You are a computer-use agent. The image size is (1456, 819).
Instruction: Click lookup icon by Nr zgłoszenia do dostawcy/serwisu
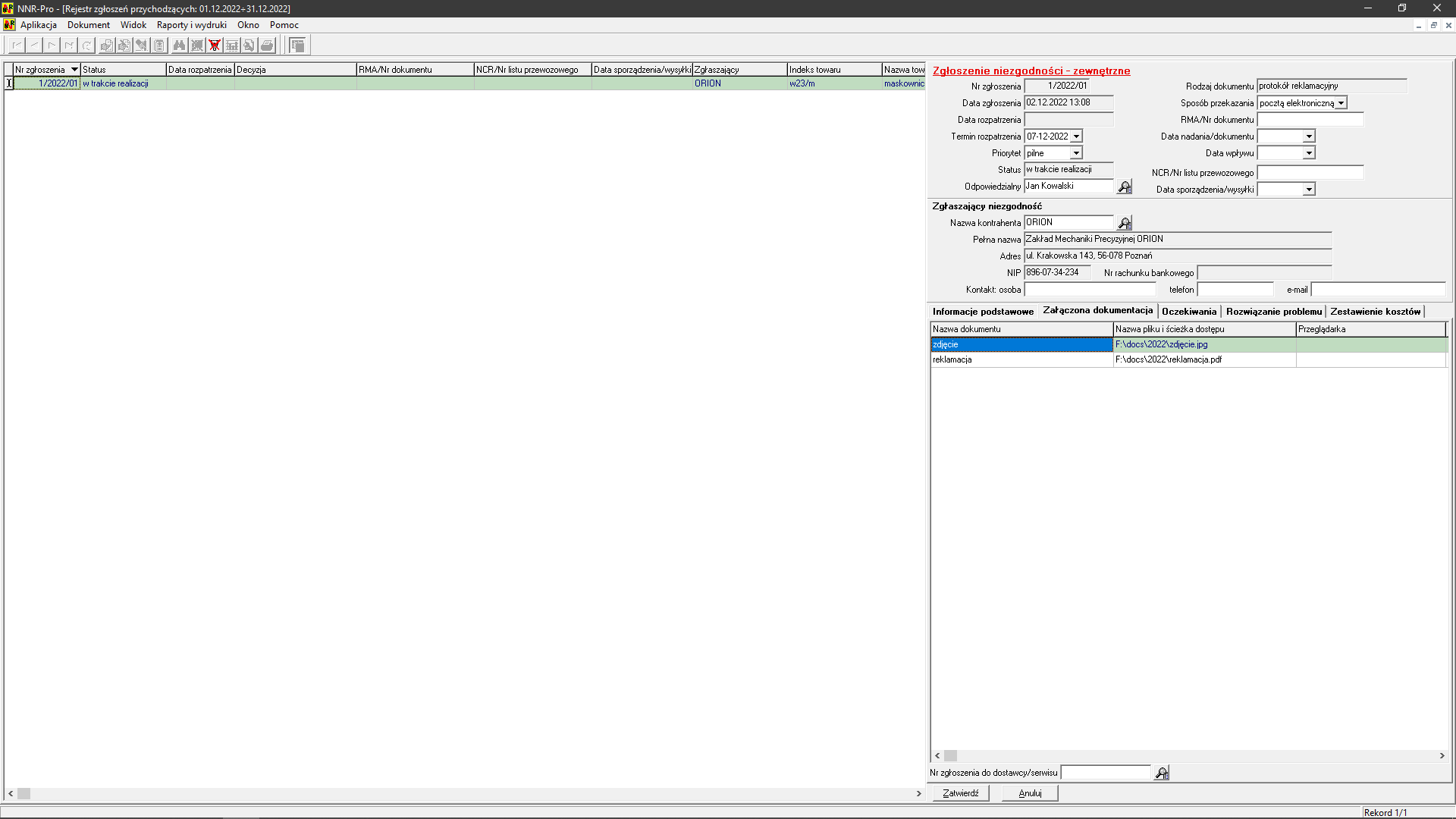pos(1162,773)
